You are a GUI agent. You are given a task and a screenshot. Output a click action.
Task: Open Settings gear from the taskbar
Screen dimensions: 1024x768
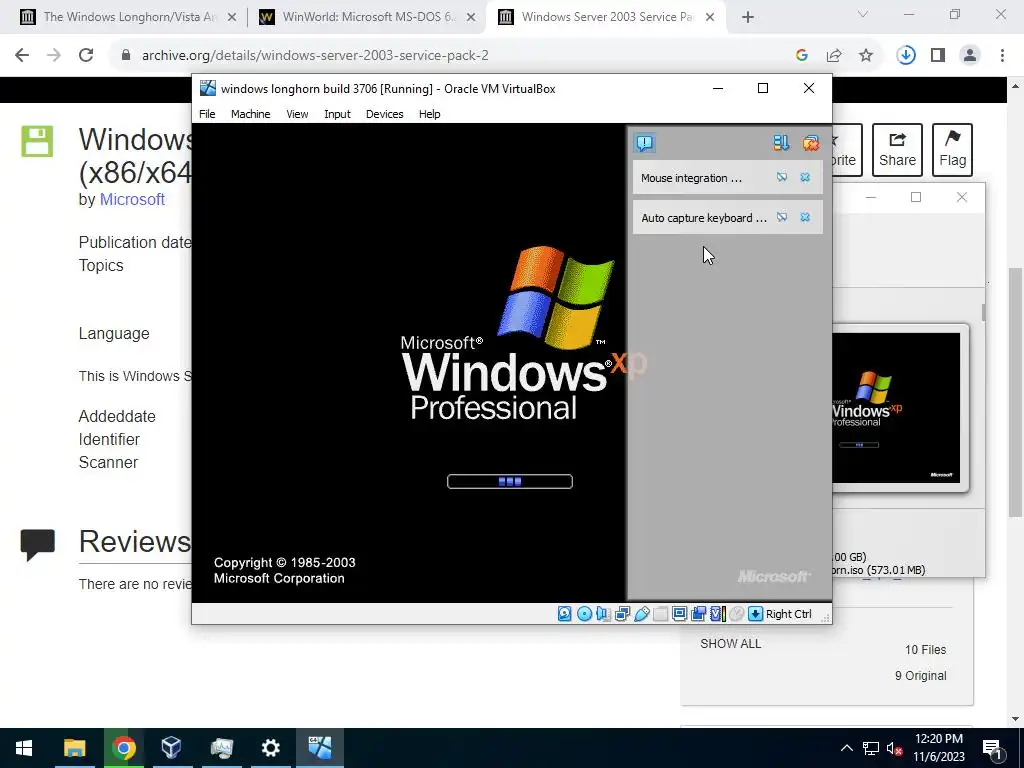pyautogui.click(x=270, y=748)
